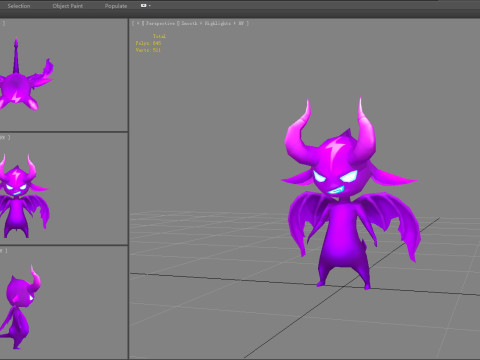Switch to the Populate ribbon tab
Viewport: 480px width, 360px height.
click(x=116, y=6)
